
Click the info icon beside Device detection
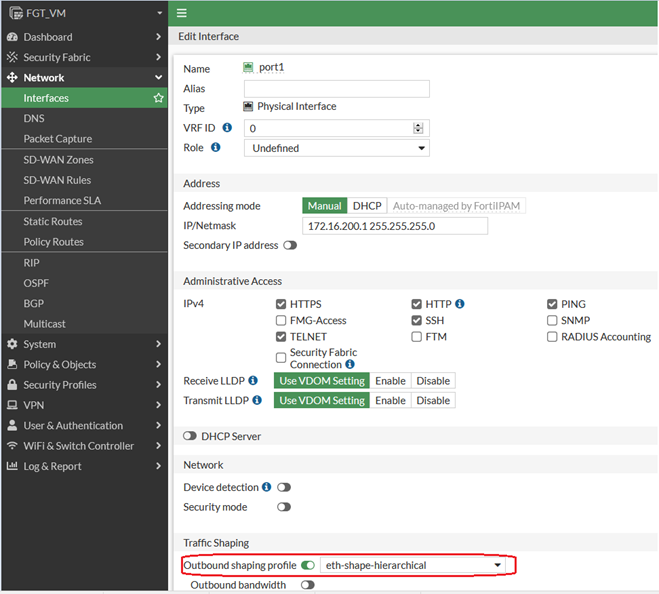(x=266, y=487)
